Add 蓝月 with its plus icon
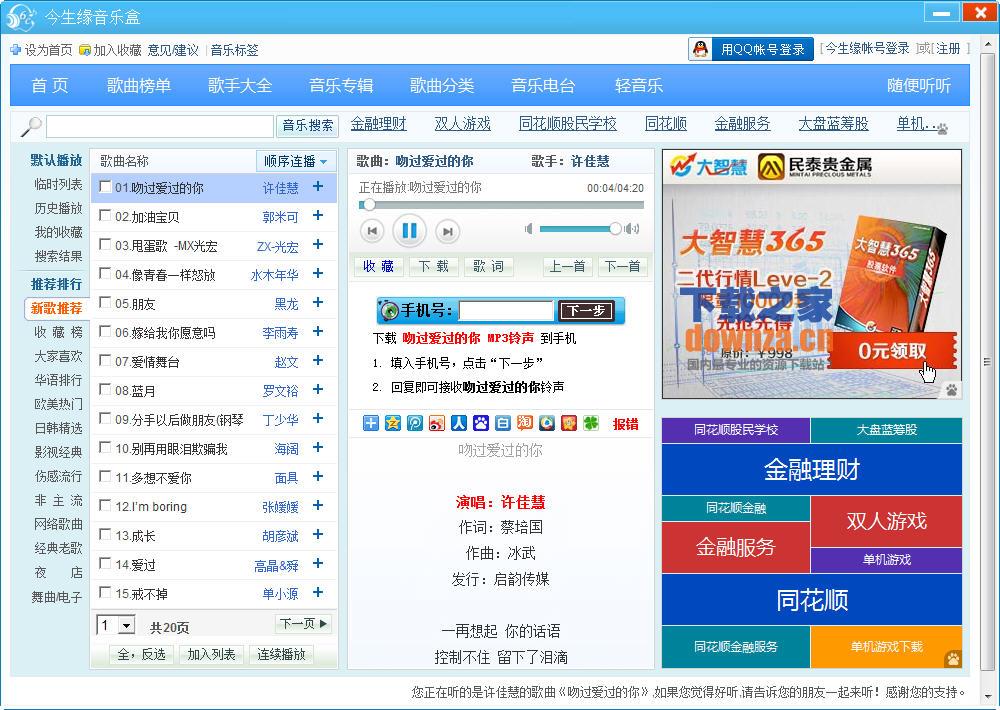 tap(318, 389)
